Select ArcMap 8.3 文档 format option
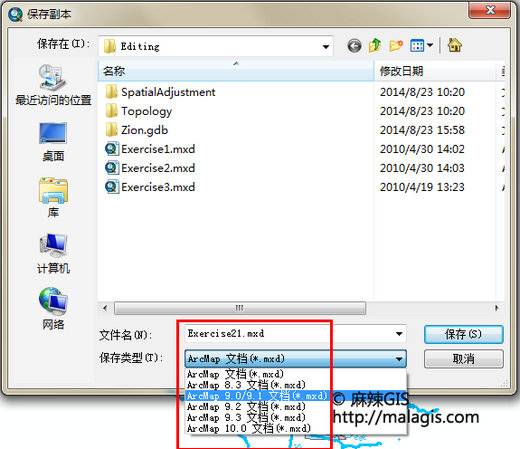520x449 pixels. click(246, 385)
